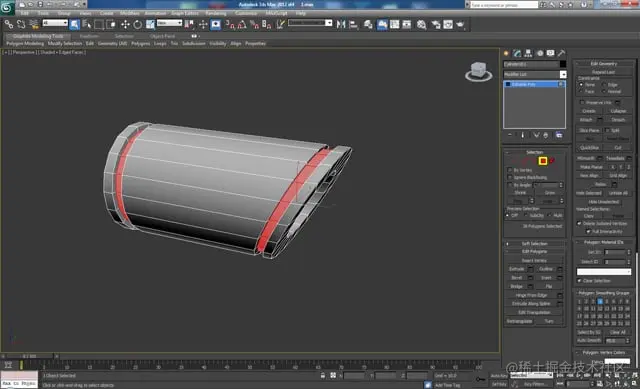
Task: Click the QuickSlice button
Action: 589,147
